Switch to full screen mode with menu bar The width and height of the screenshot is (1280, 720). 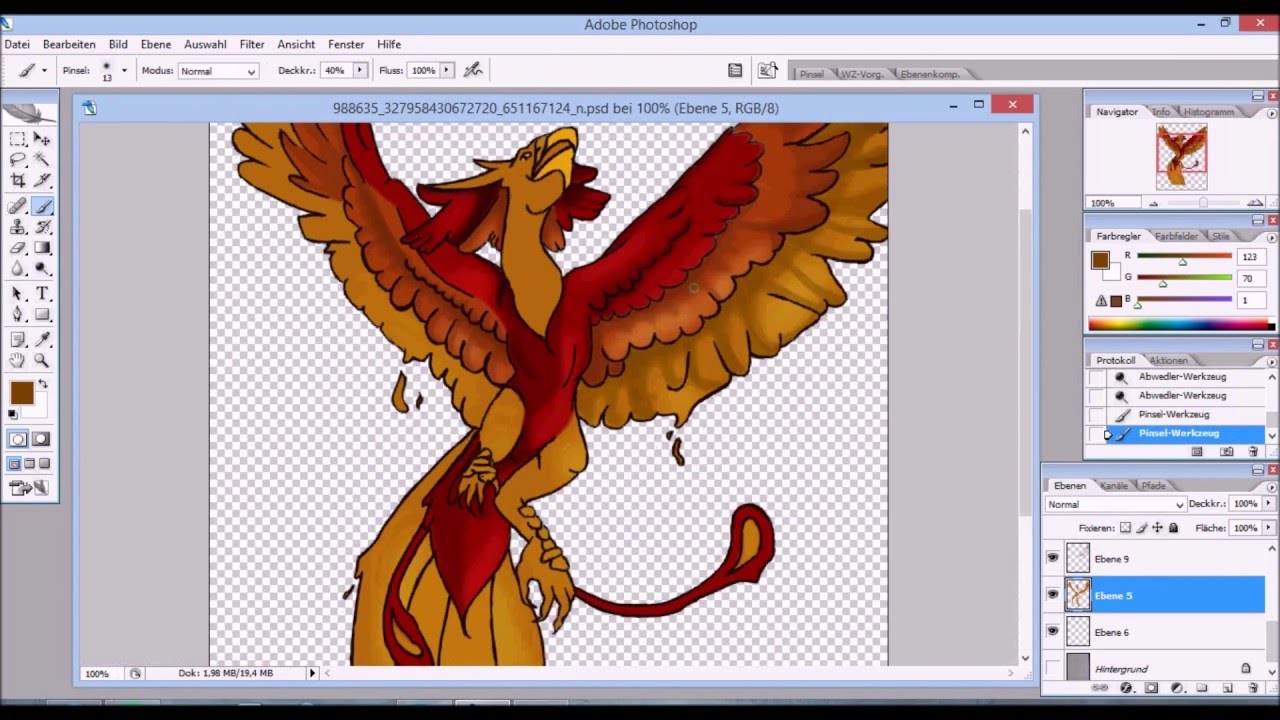29,464
